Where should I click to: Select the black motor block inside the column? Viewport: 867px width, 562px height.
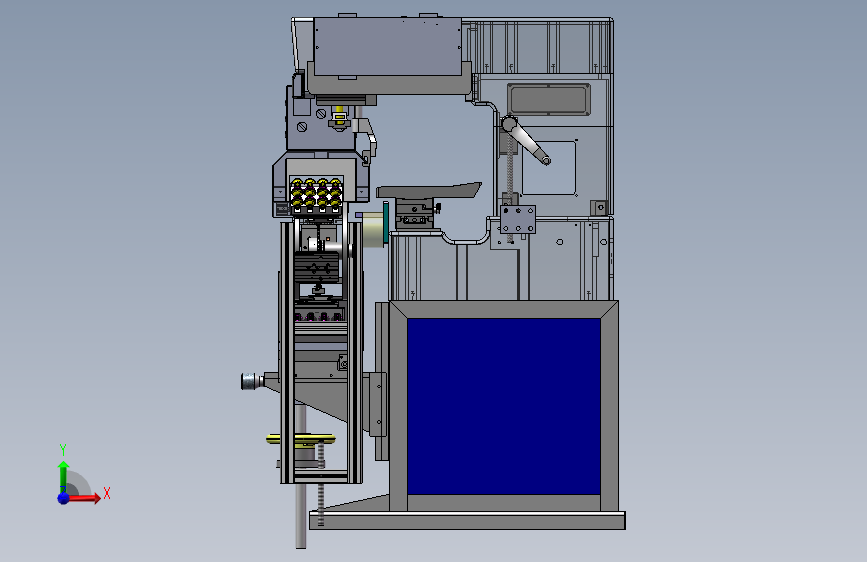click(x=316, y=268)
